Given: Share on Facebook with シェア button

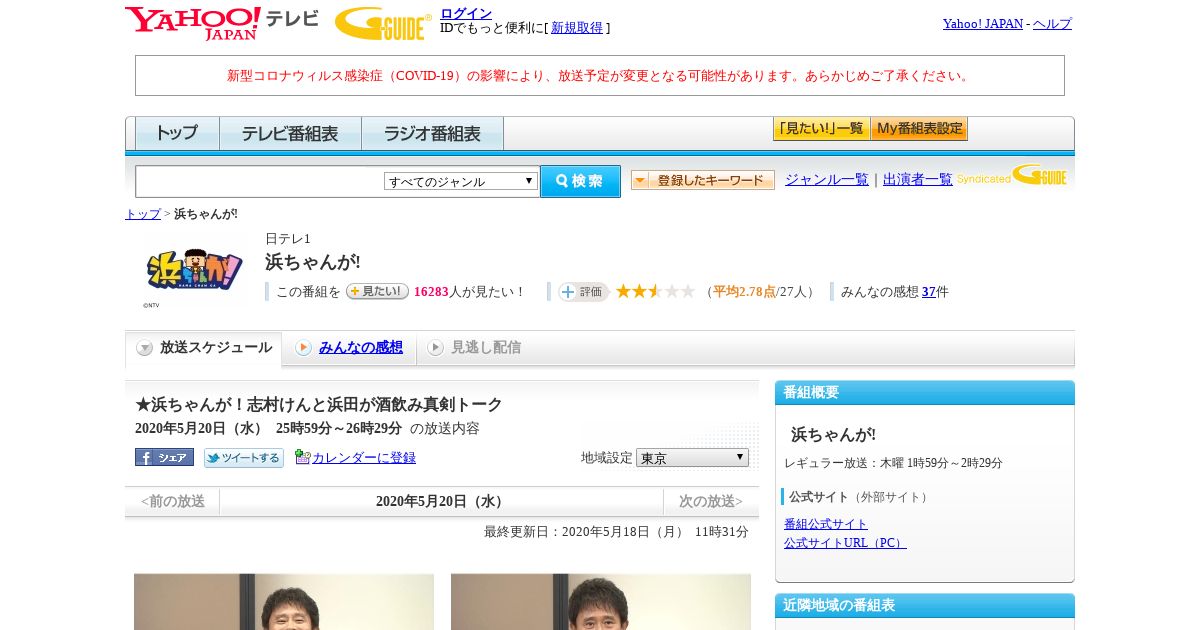Looking at the screenshot, I should 164,457.
